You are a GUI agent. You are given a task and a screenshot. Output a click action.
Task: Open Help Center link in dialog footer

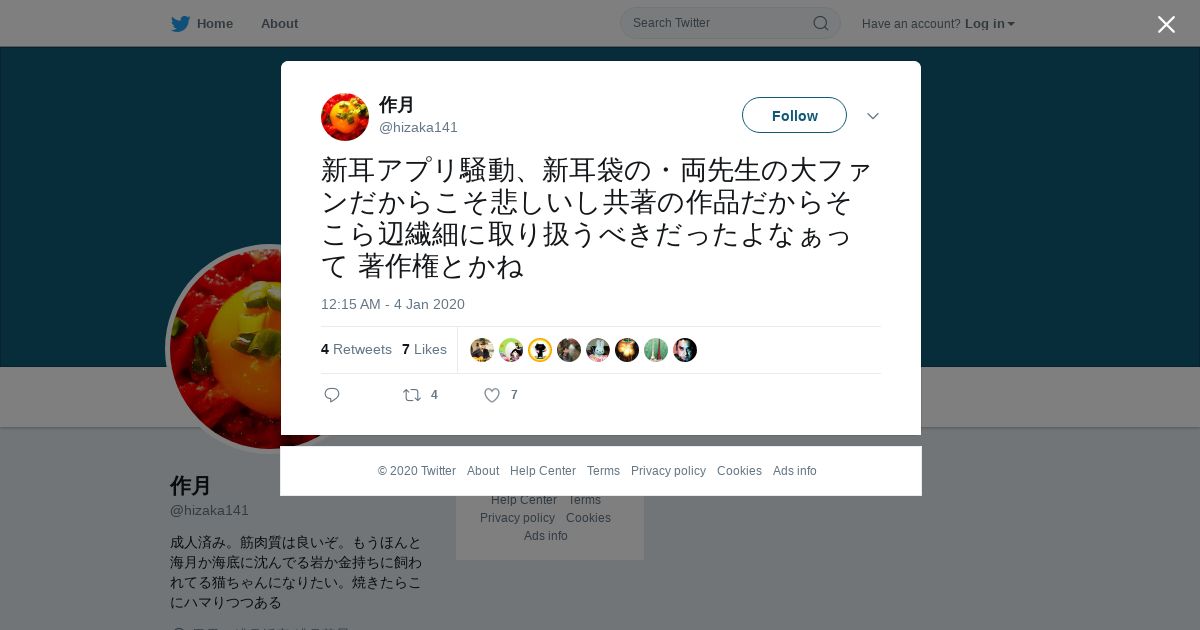point(543,471)
